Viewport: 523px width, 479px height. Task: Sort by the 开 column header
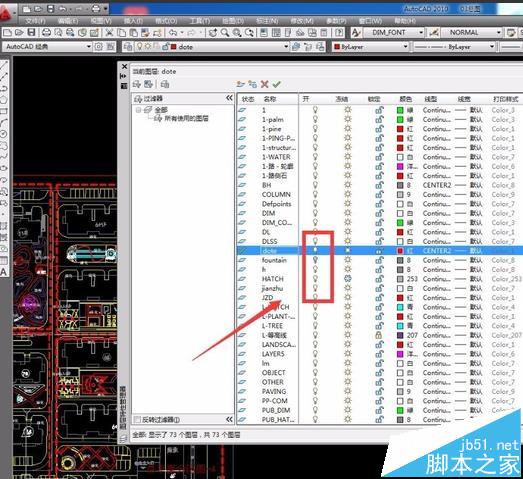306,99
